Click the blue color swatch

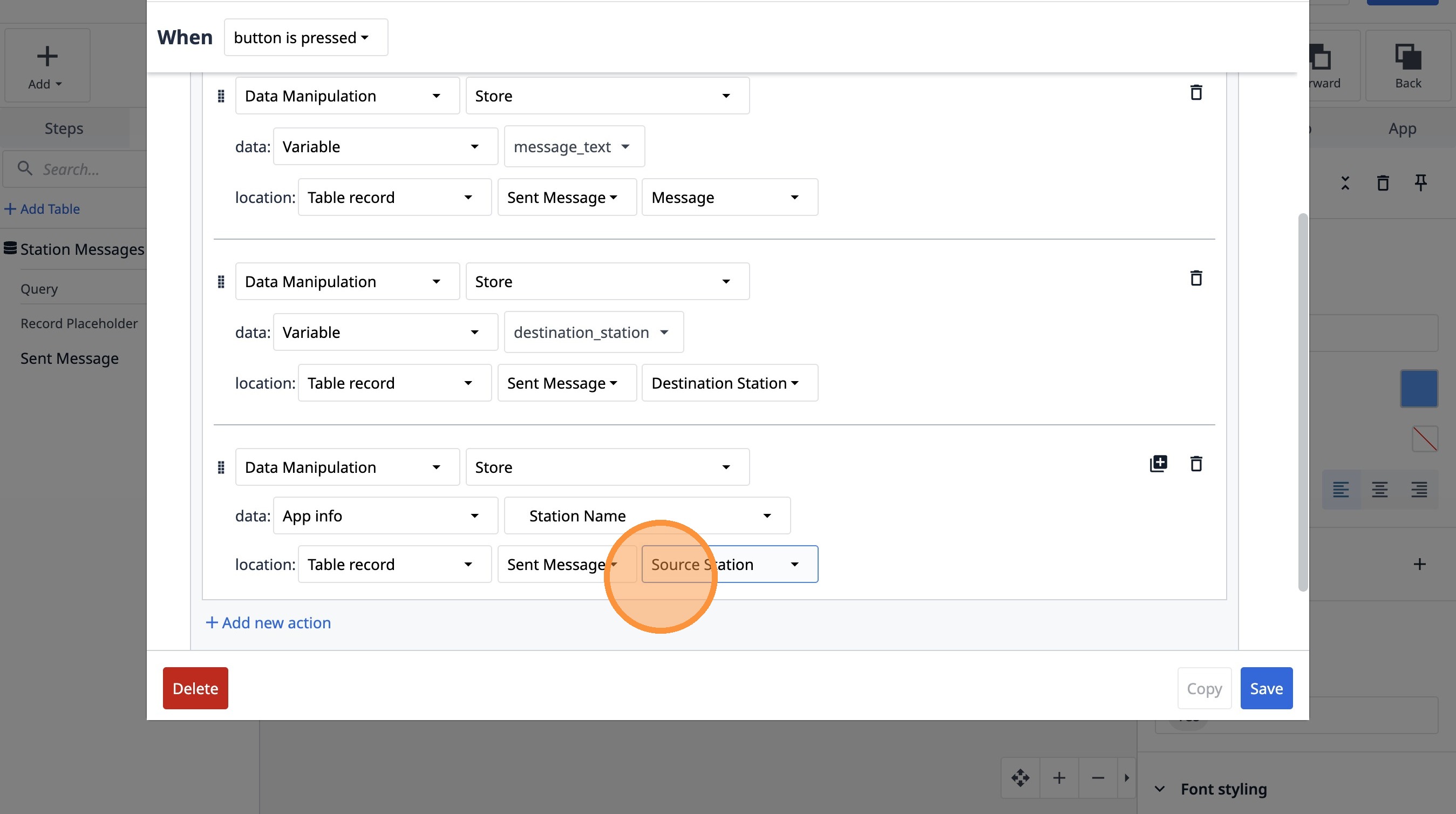(1418, 389)
